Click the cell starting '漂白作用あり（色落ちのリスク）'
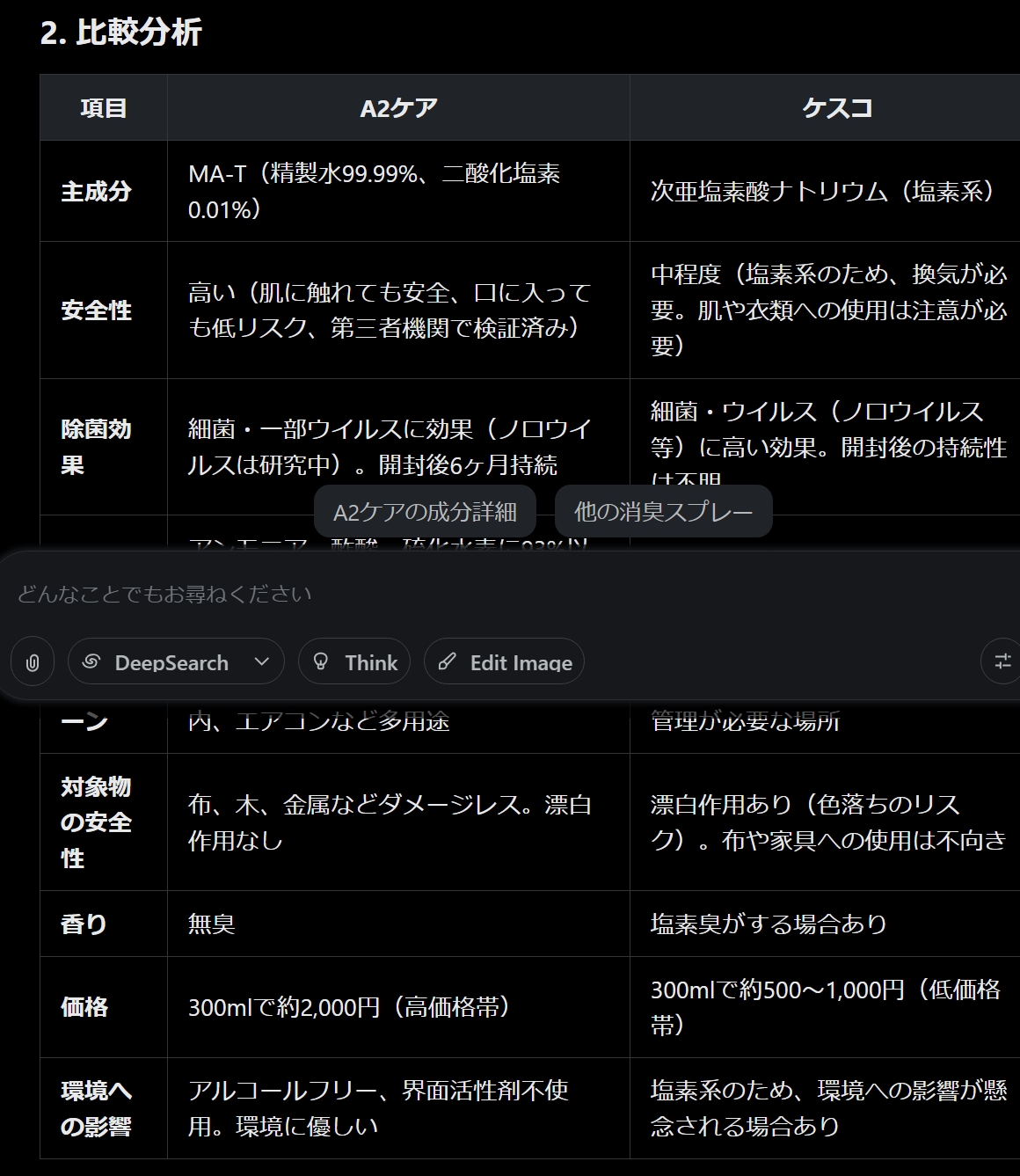 pyautogui.click(x=825, y=822)
